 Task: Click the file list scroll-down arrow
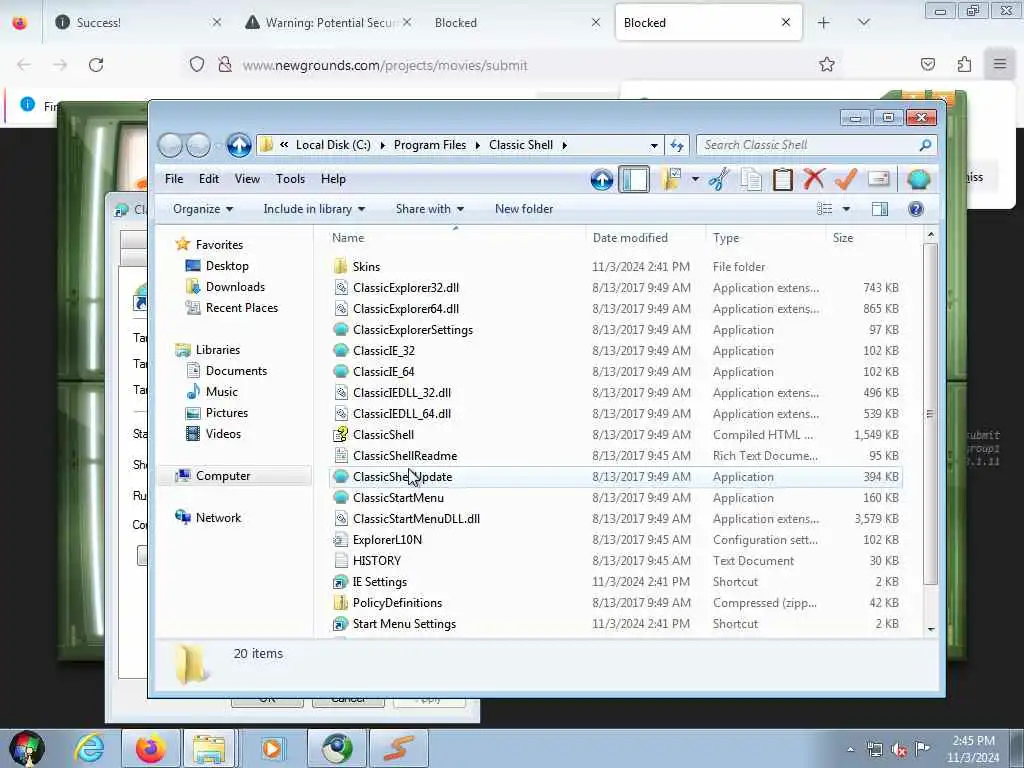[931, 628]
